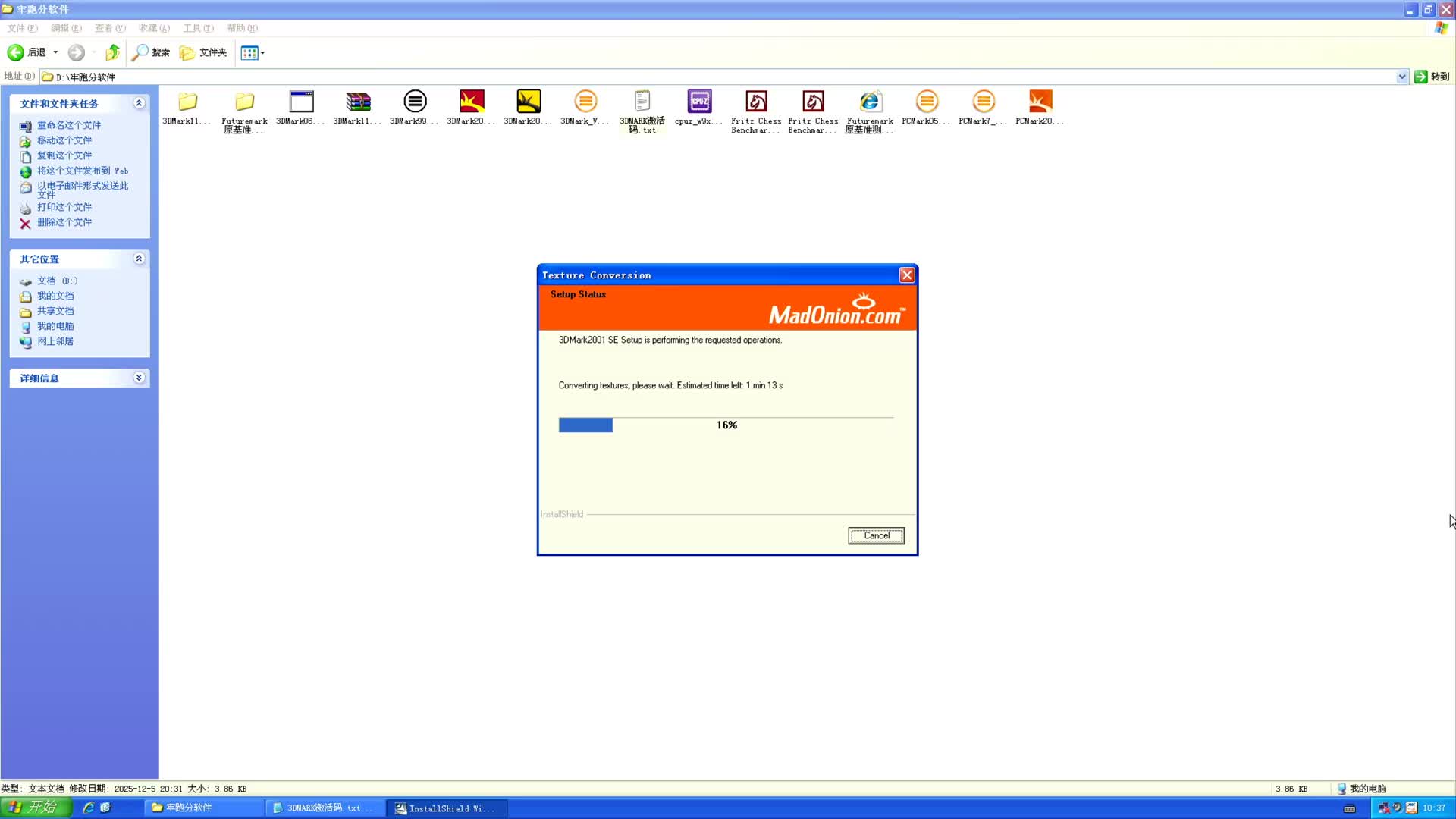Click the 3.86 KB status bar size
Screen dimensions: 1456x819
pos(1291,789)
